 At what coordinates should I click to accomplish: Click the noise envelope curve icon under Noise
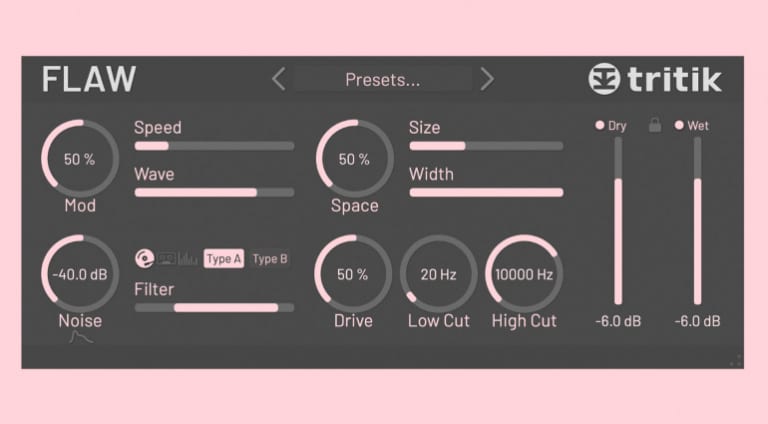pyautogui.click(x=81, y=337)
